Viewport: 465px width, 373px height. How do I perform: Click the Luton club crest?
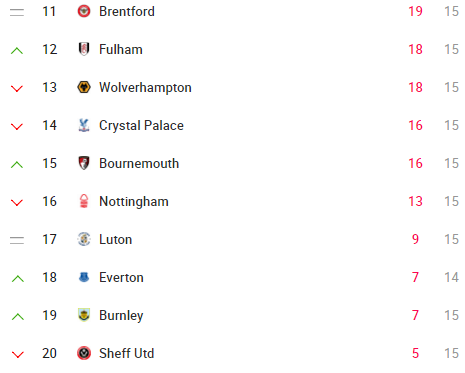pyautogui.click(x=84, y=239)
